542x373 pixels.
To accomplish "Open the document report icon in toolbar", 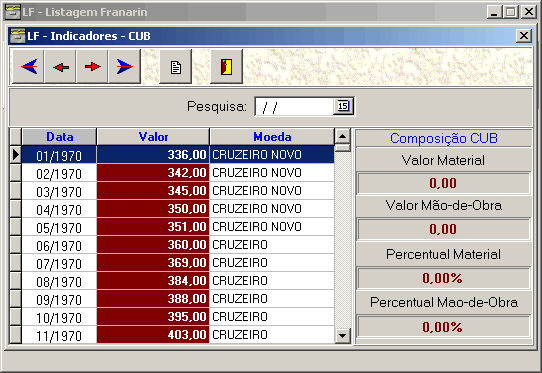I will click(x=176, y=66).
